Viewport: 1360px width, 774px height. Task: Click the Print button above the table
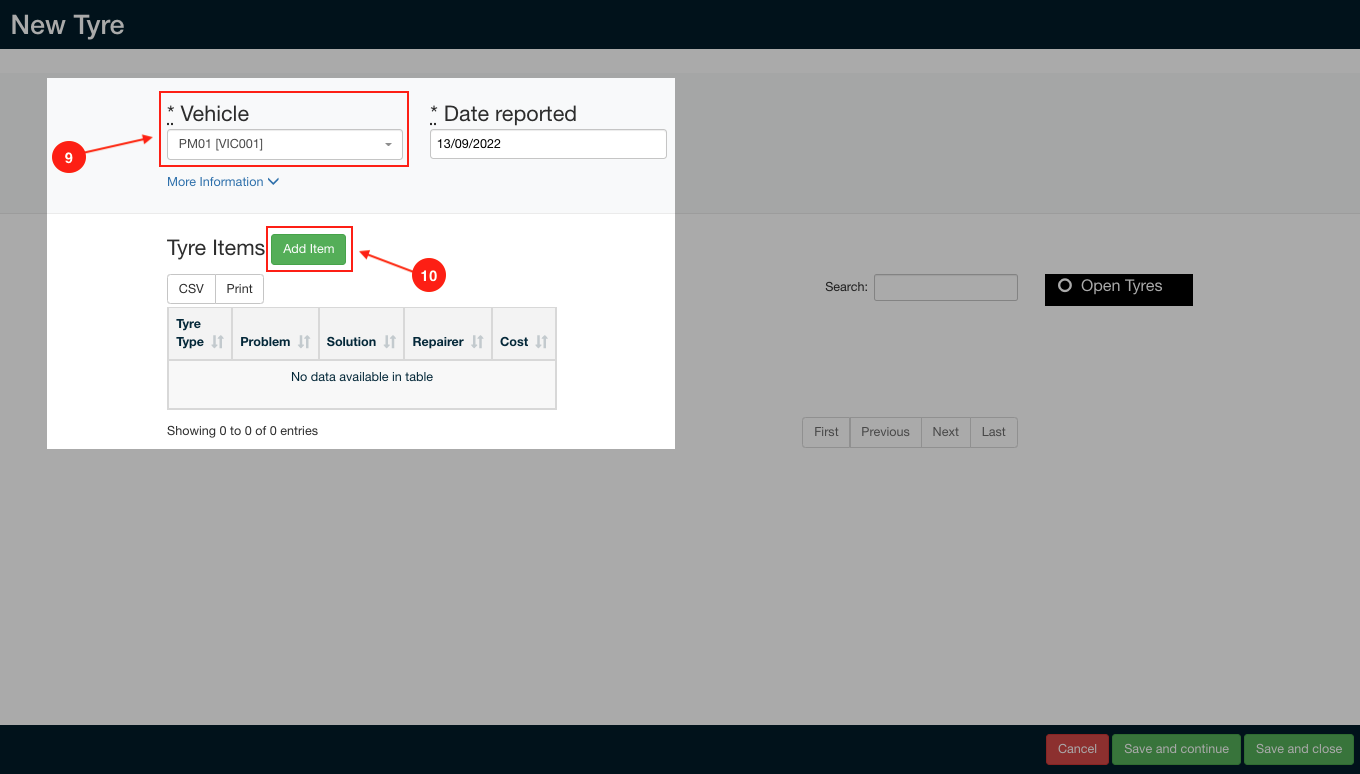(239, 289)
